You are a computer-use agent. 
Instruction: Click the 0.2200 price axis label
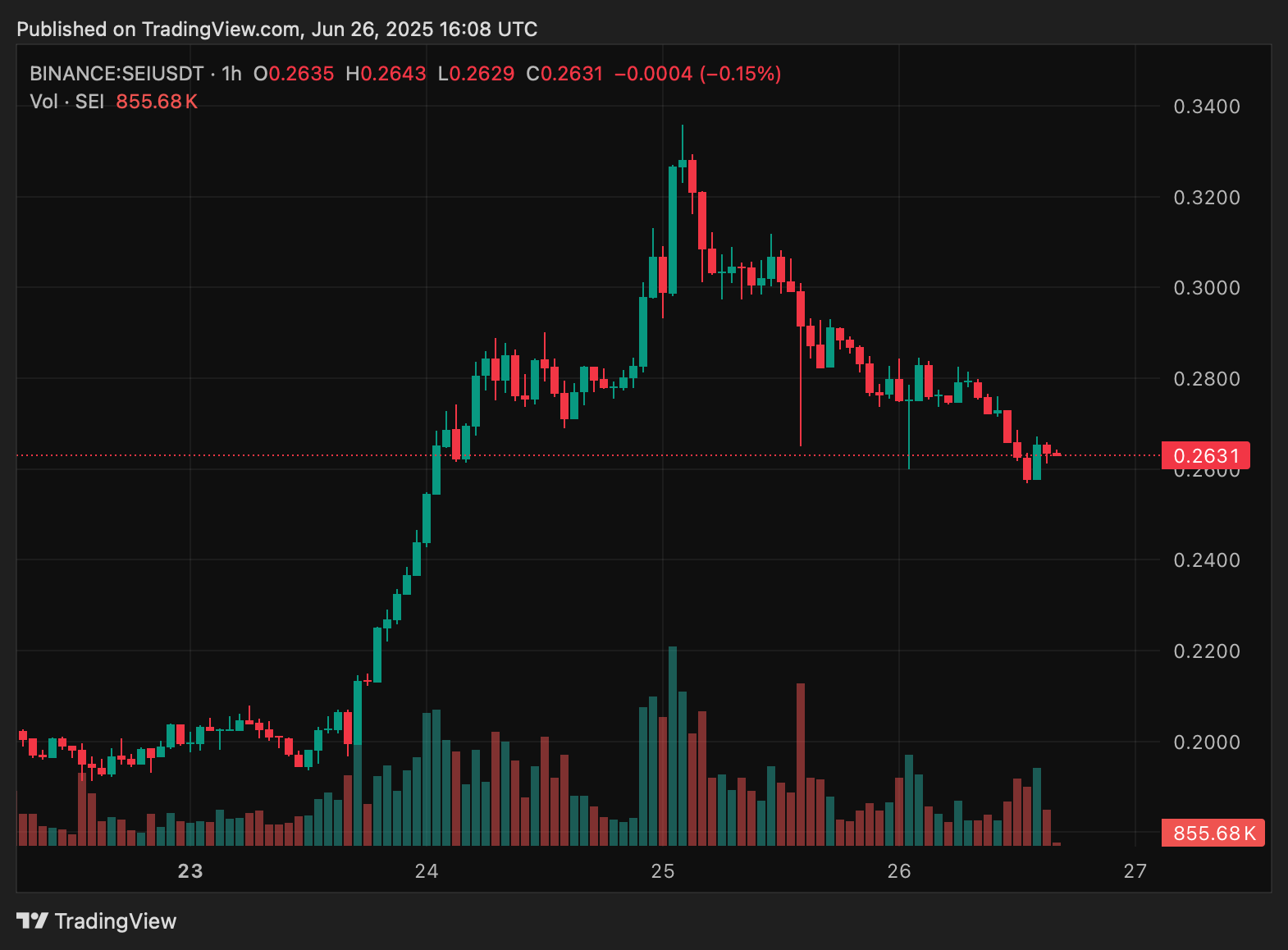point(1206,651)
